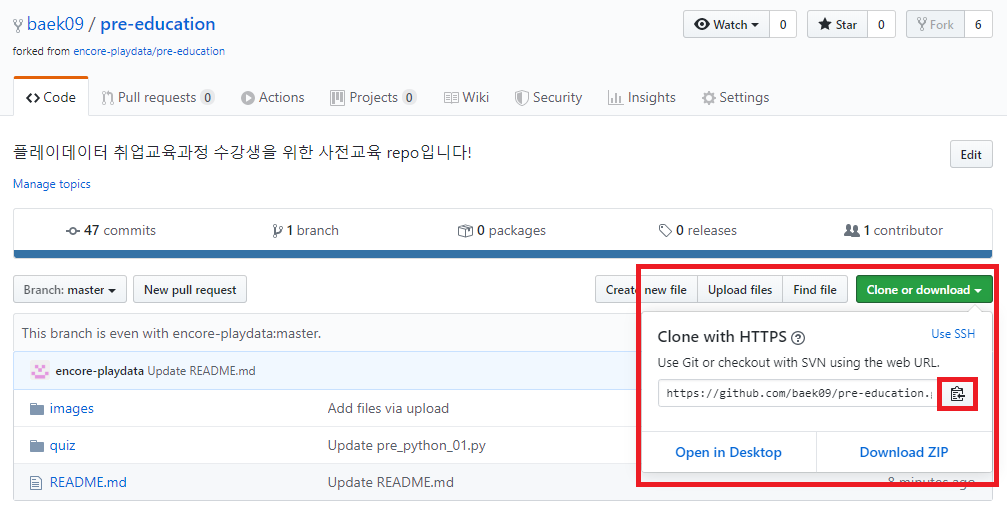Viewport: 1007px width, 511px height.
Task: Click Manage topics
Action: pos(51,184)
